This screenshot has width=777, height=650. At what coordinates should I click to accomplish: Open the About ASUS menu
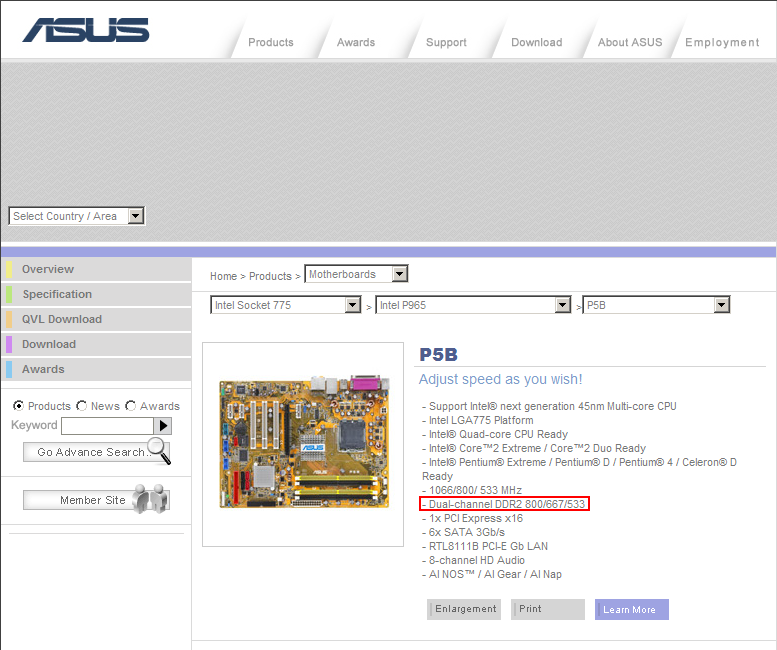point(630,43)
